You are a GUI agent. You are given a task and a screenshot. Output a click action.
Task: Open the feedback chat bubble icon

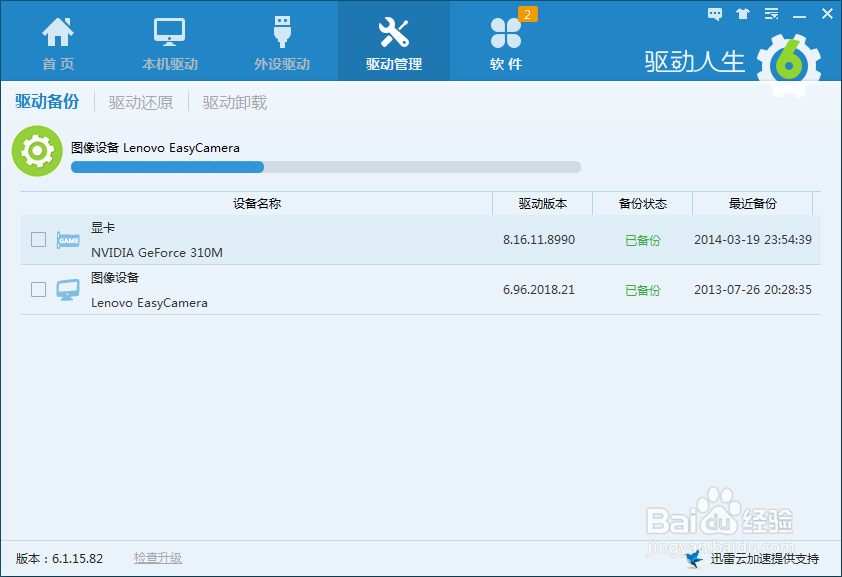coord(715,14)
